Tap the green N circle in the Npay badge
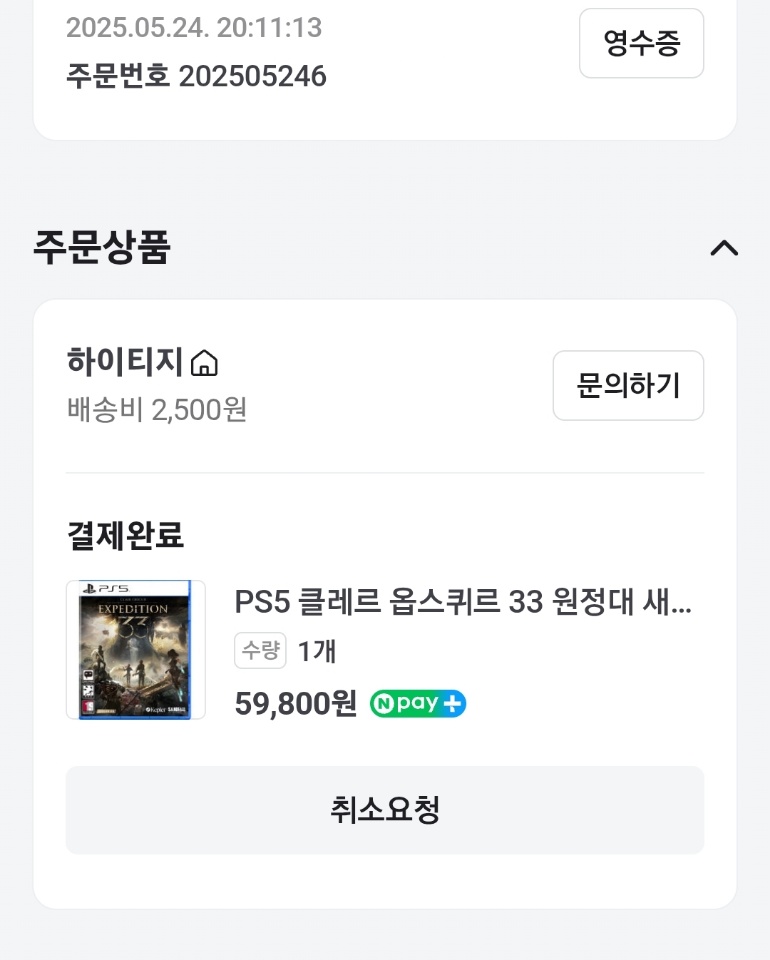 coord(383,703)
